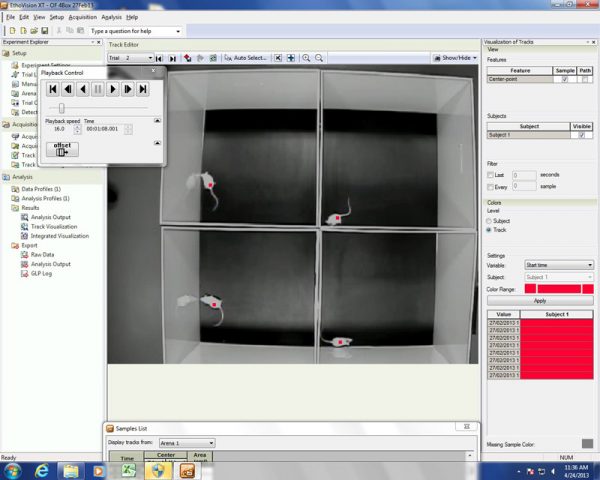Select the Track color level radio button
Viewport: 600px width, 480px height.
489,230
